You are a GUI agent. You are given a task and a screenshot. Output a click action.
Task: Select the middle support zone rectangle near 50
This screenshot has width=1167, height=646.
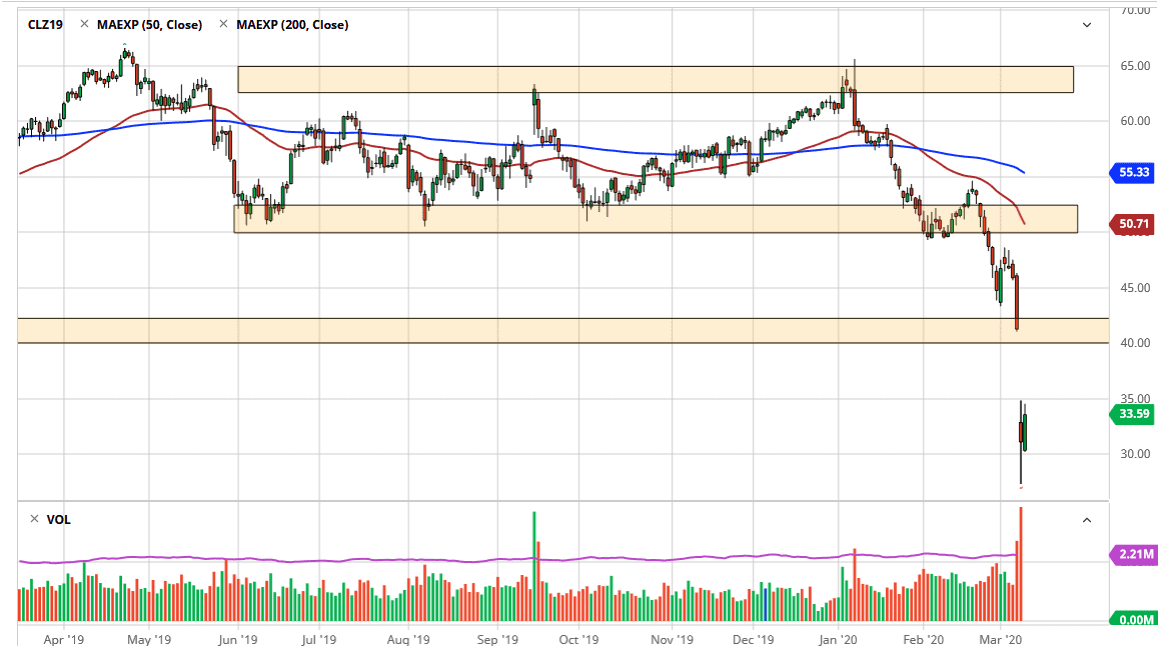coord(656,219)
